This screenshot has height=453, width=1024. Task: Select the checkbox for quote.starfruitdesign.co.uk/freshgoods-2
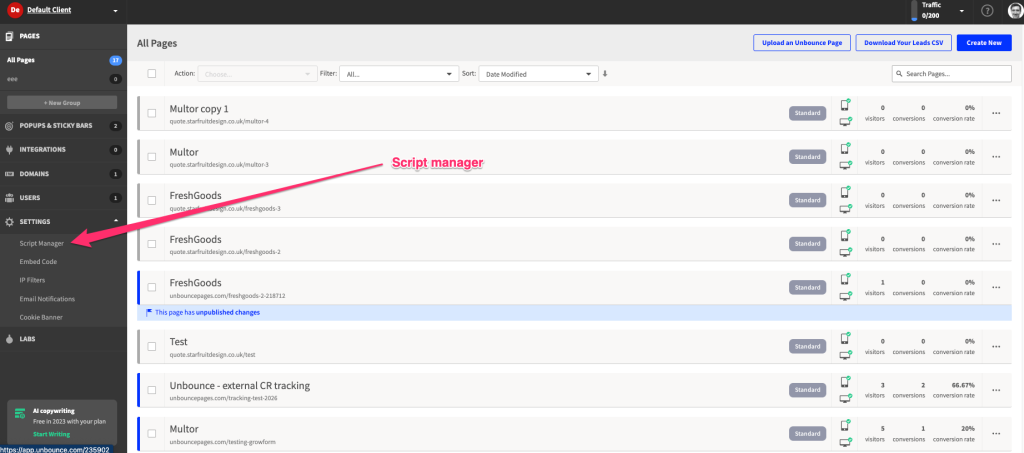[x=152, y=243]
